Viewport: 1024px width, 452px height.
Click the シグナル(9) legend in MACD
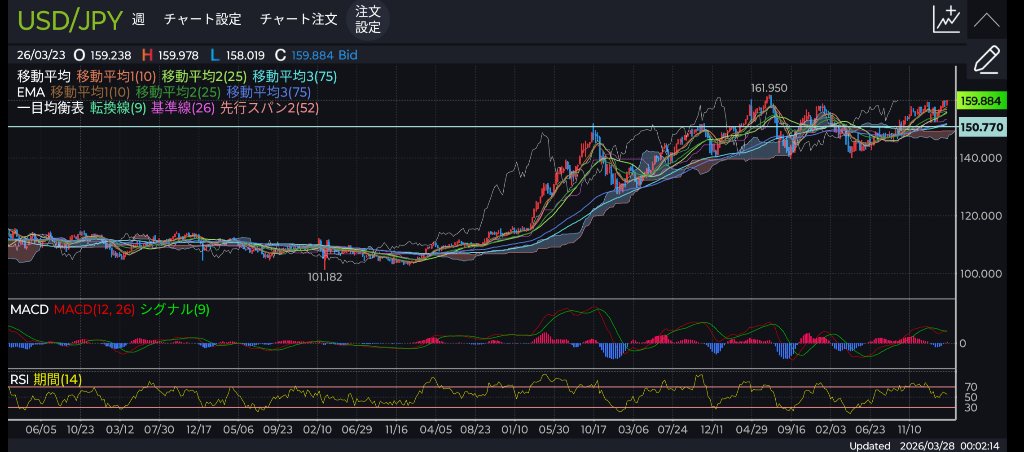175,311
